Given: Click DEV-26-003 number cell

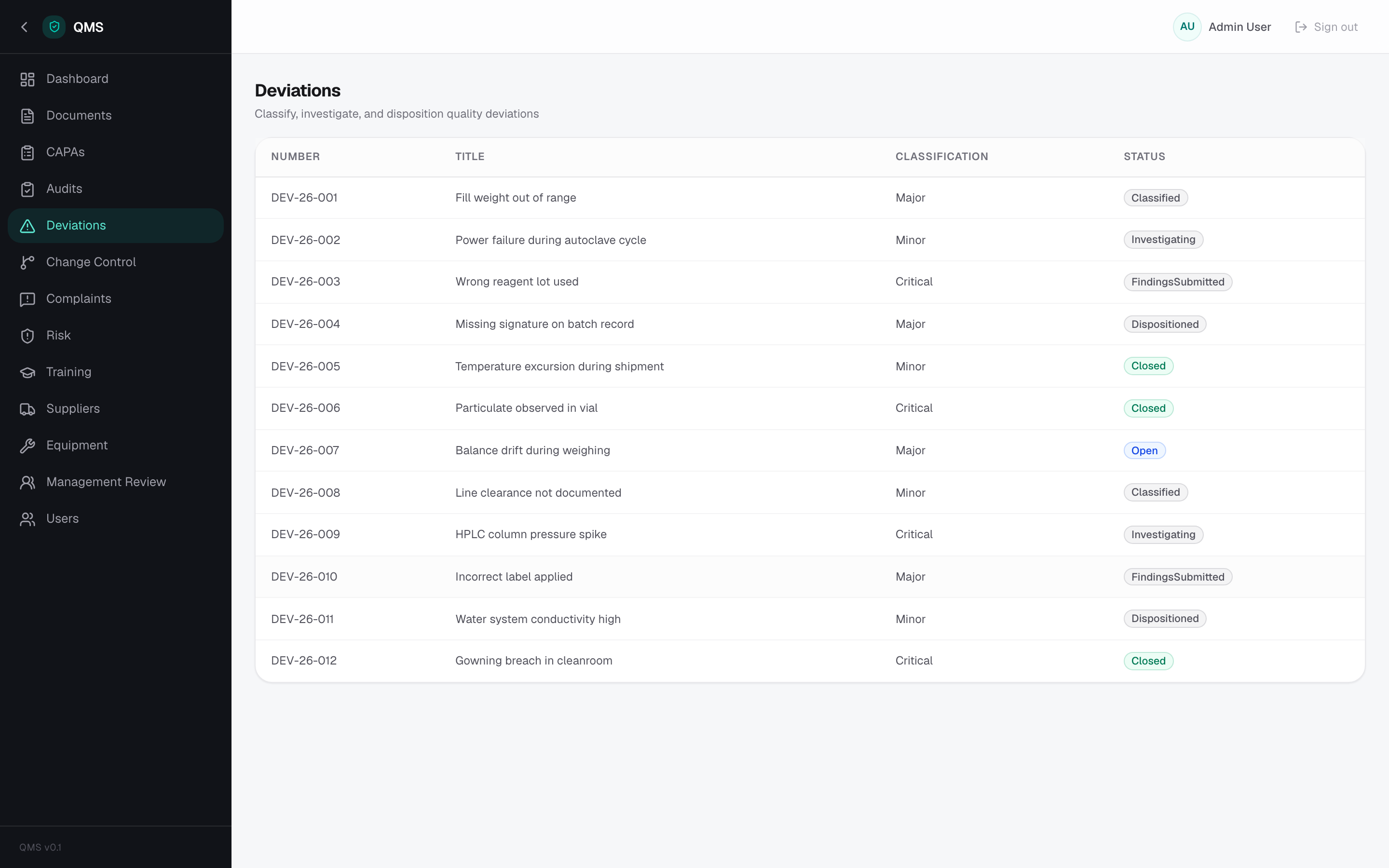Looking at the screenshot, I should pos(305,282).
